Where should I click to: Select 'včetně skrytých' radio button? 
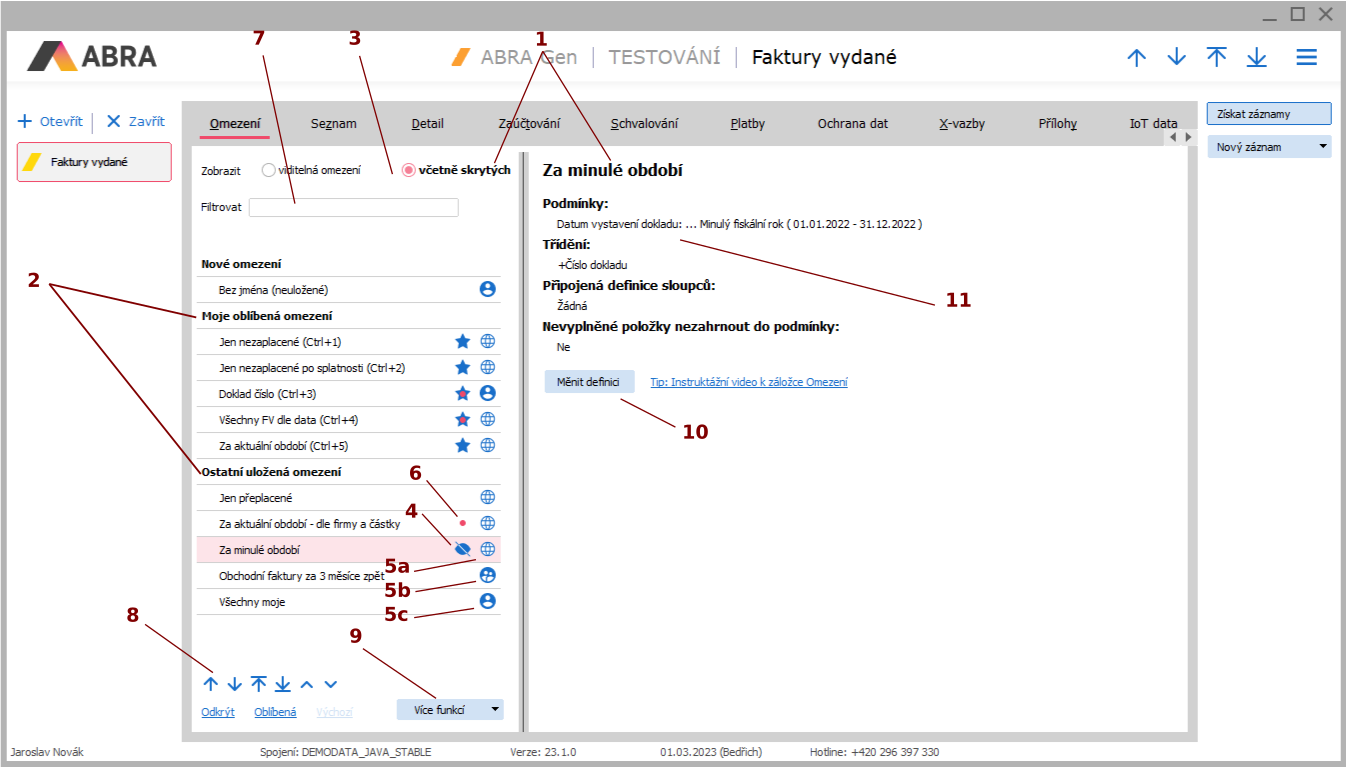[408, 170]
